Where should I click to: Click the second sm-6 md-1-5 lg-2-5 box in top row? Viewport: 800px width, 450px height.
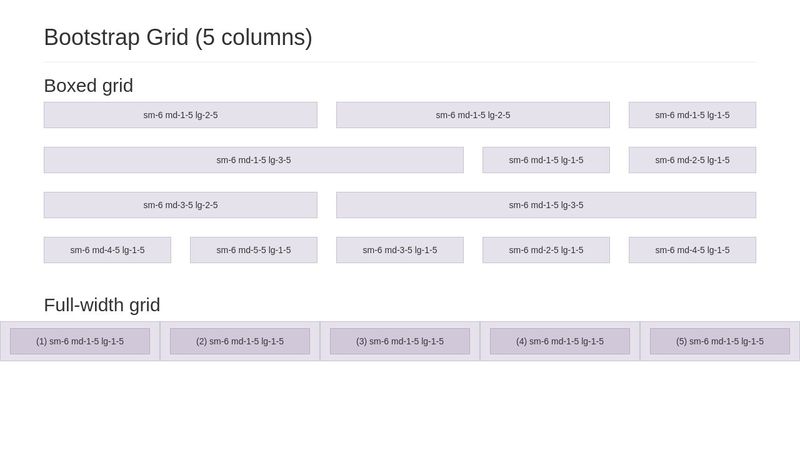(473, 115)
